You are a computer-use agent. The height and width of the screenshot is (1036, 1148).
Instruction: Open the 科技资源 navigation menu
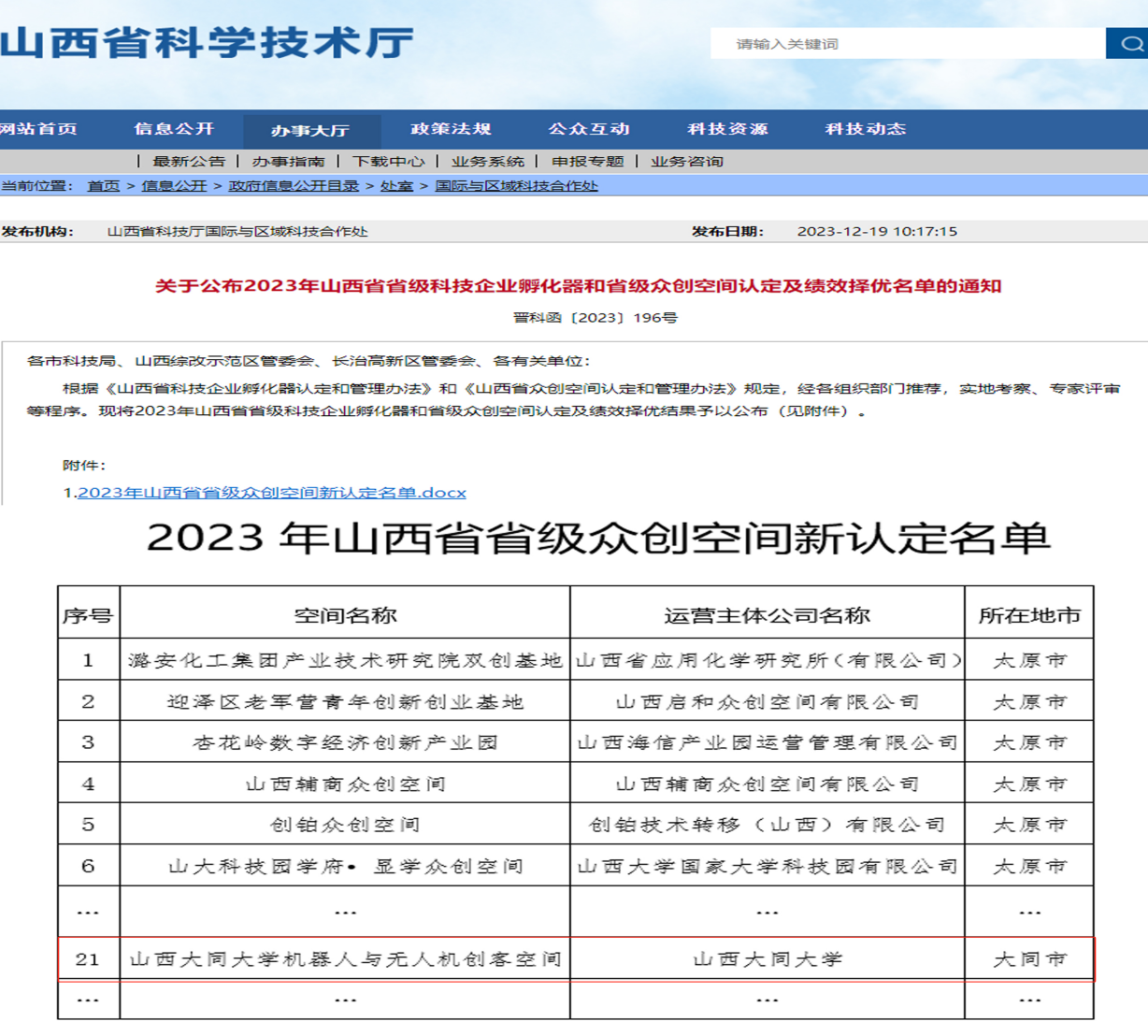coord(727,129)
